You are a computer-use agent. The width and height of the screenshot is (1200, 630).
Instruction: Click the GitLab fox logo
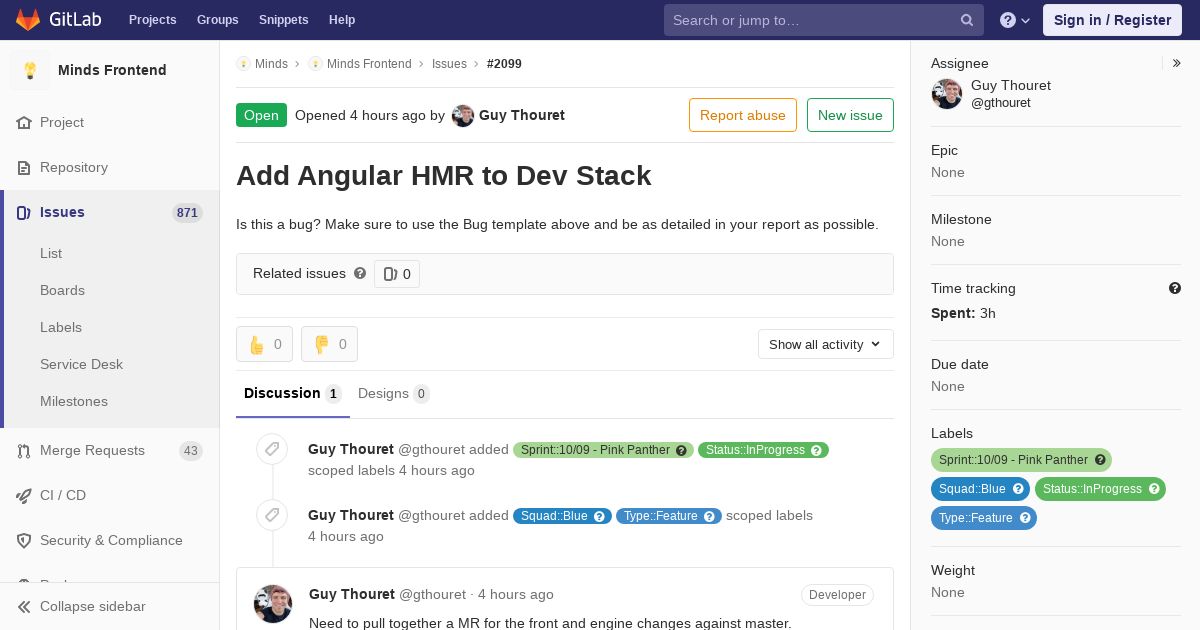point(28,20)
